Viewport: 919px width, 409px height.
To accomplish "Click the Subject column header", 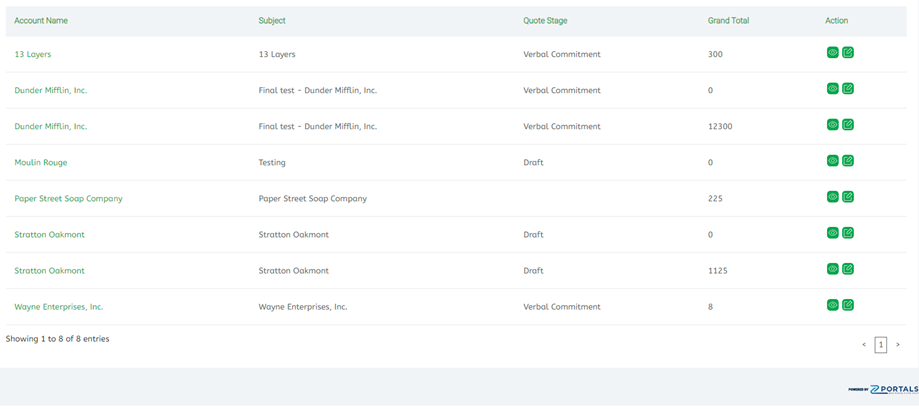I will (272, 20).
